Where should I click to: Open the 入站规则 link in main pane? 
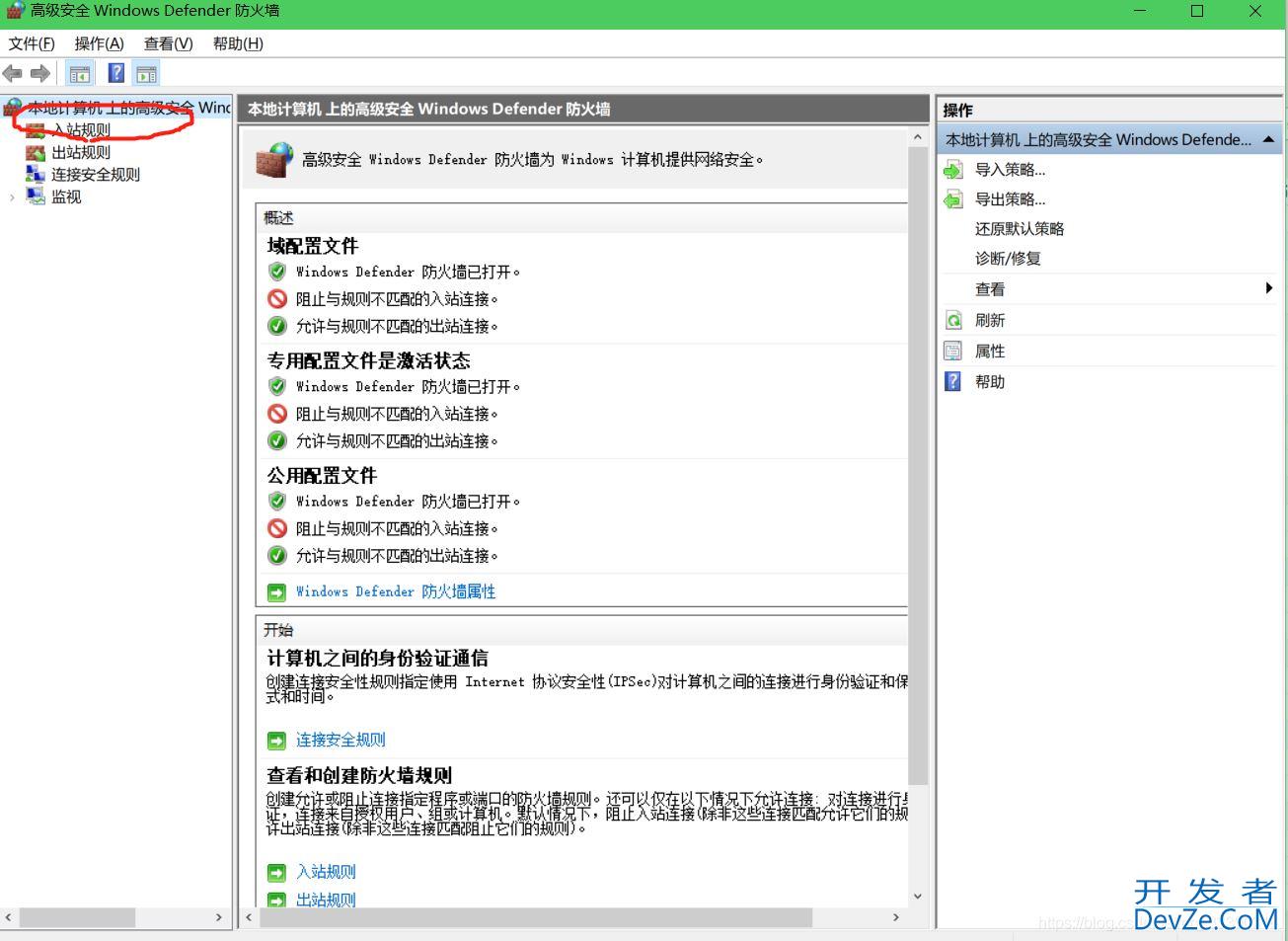pyautogui.click(x=326, y=872)
